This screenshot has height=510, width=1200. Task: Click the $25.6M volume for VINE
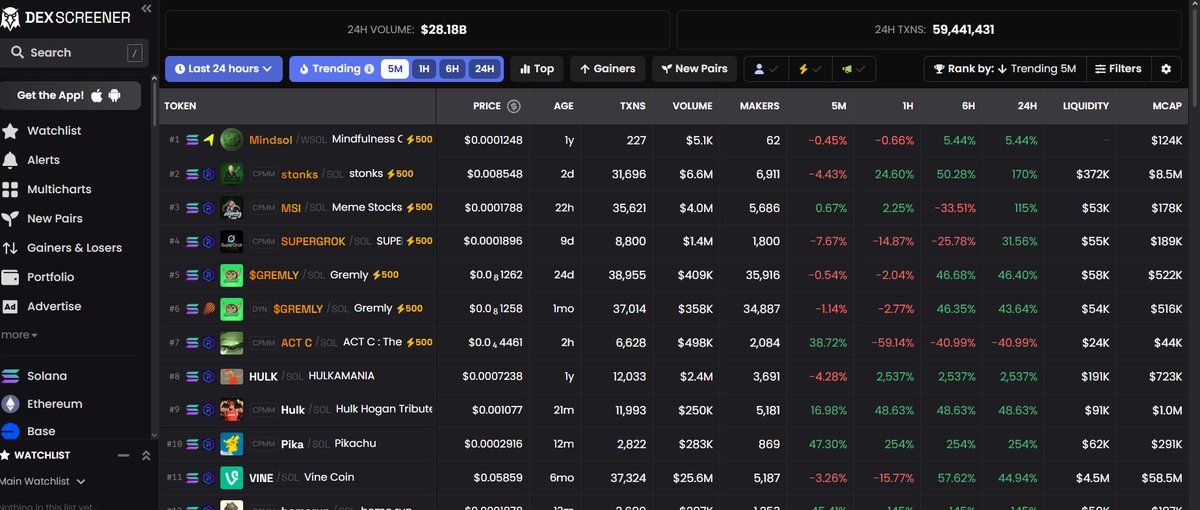point(692,478)
